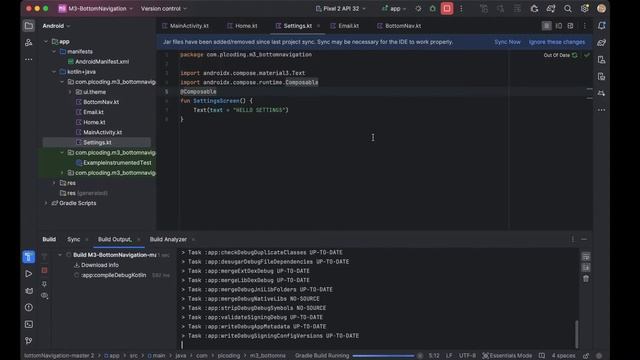This screenshot has height=360, width=640.
Task: Toggle Essentials Mode in status bar
Action: (x=507, y=356)
